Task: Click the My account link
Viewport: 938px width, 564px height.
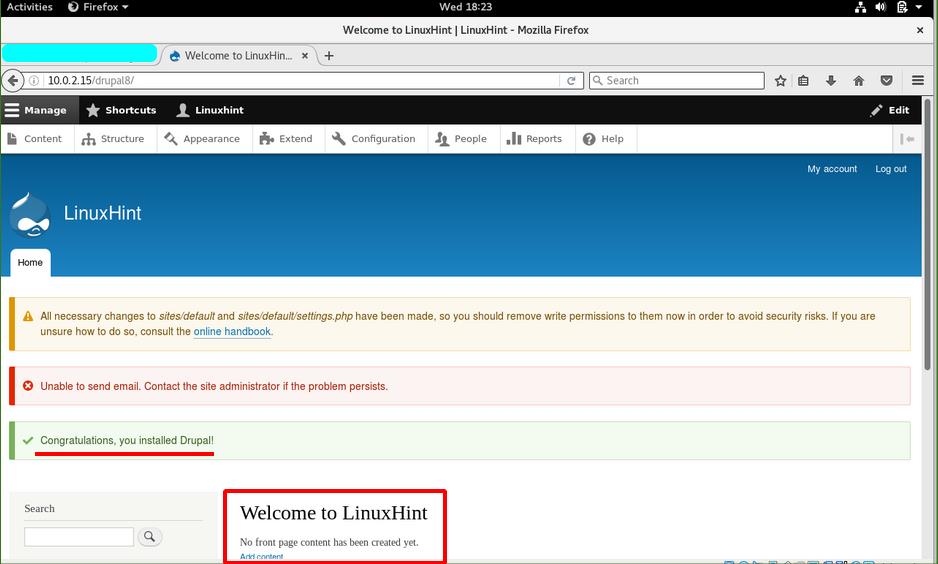Action: [x=832, y=169]
